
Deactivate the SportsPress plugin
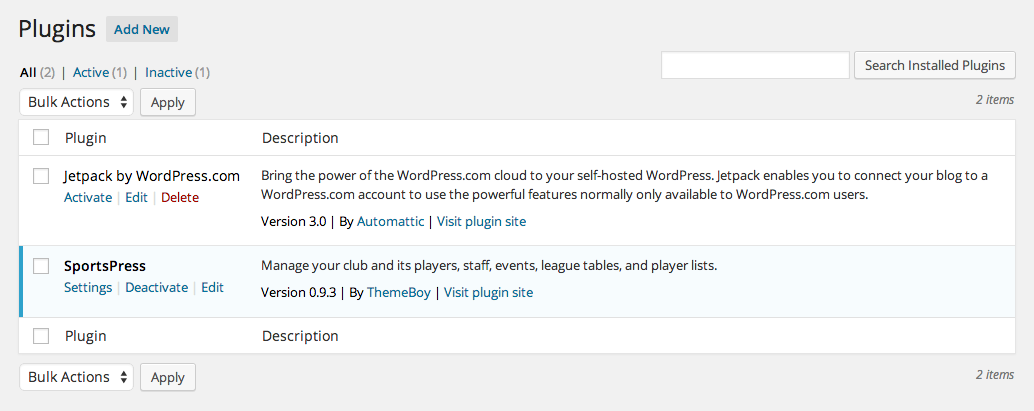point(156,288)
